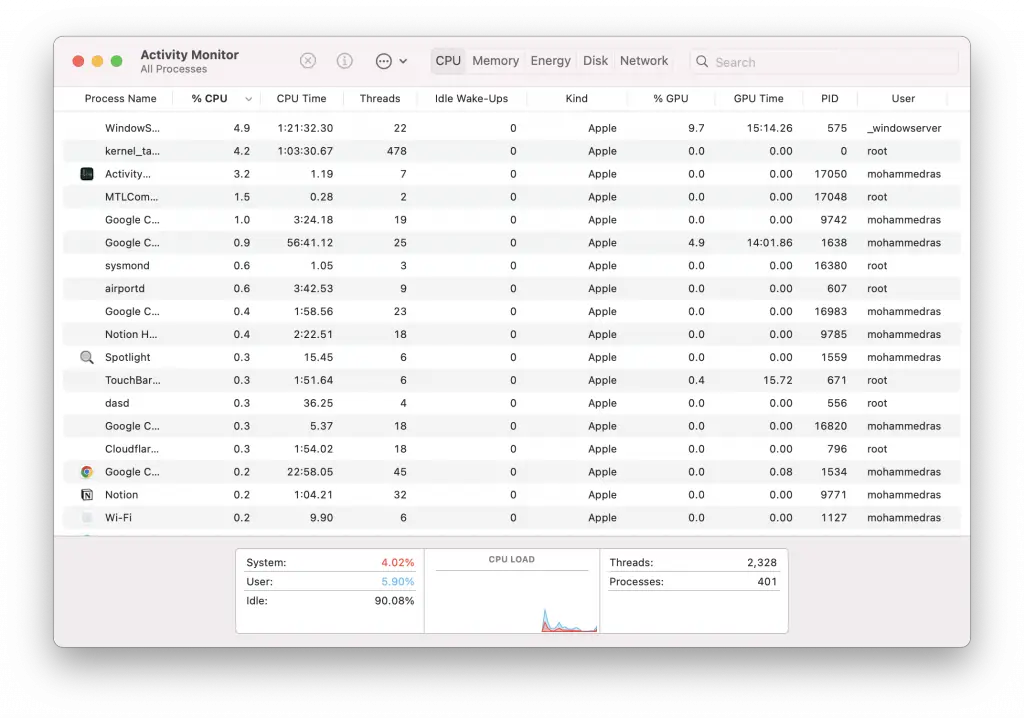This screenshot has height=718, width=1024.
Task: Select the sysmond process row
Action: coord(511,265)
